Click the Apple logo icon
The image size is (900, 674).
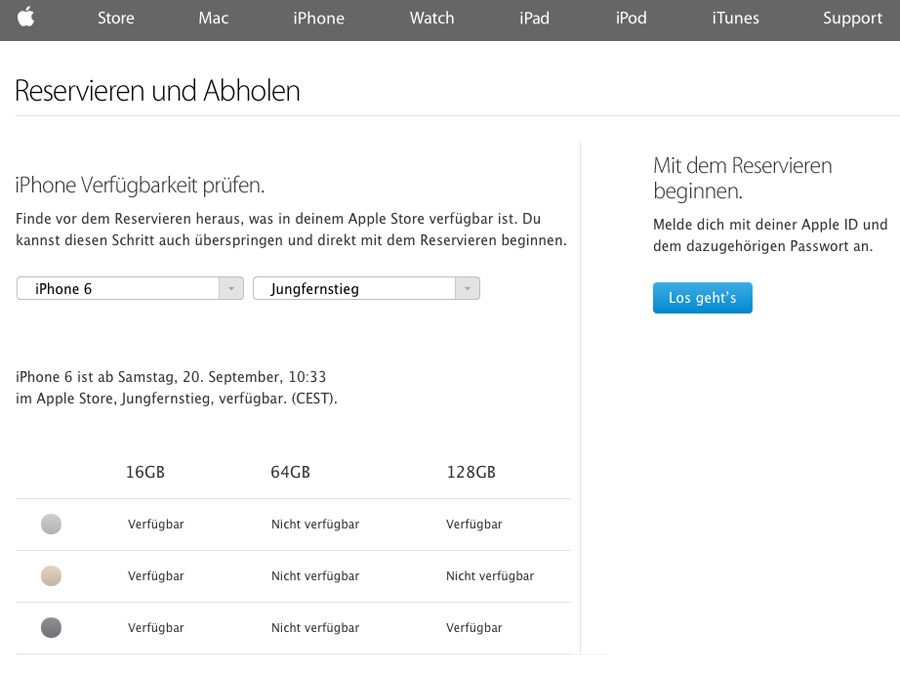26,17
